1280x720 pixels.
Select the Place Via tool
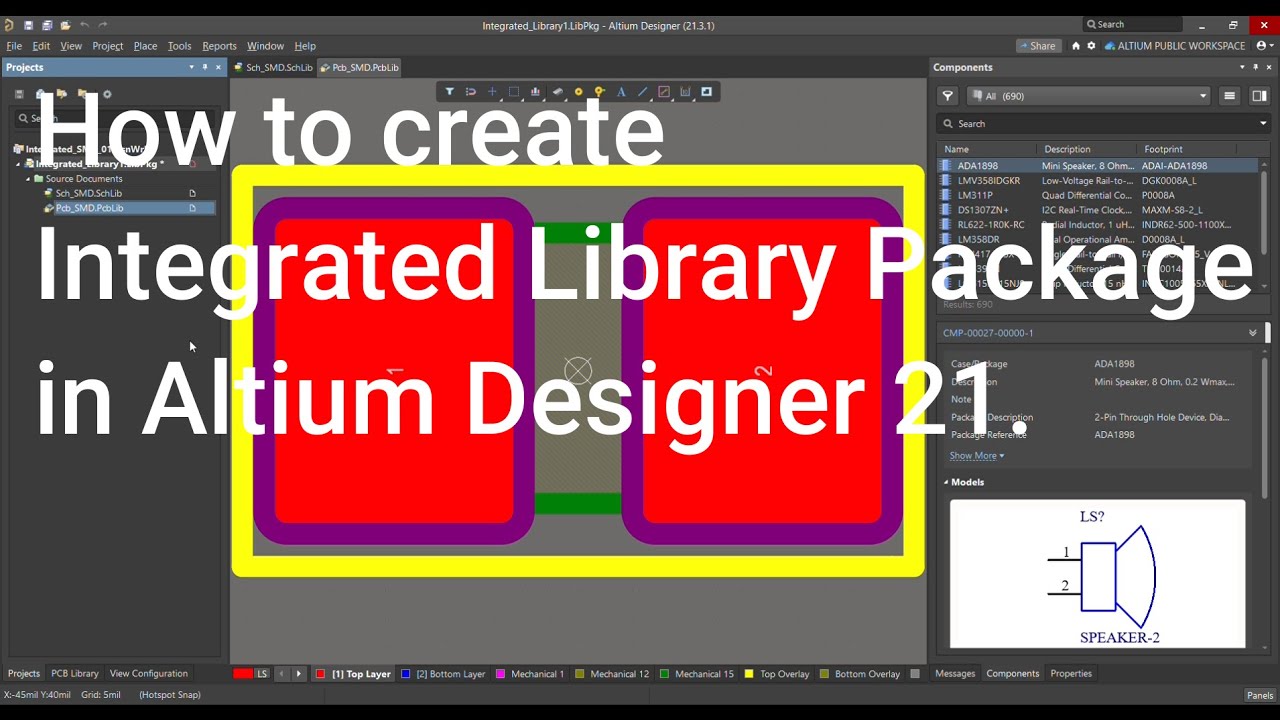pos(599,92)
